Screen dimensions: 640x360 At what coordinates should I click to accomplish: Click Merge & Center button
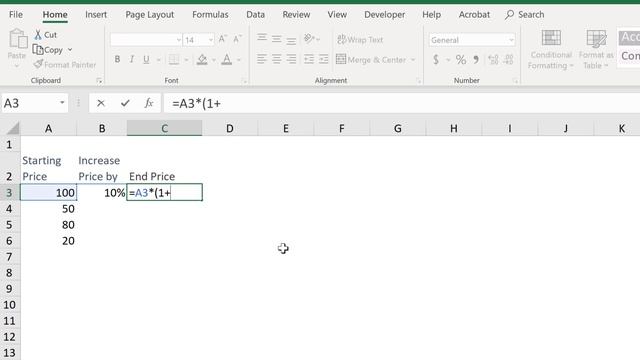tap(371, 60)
